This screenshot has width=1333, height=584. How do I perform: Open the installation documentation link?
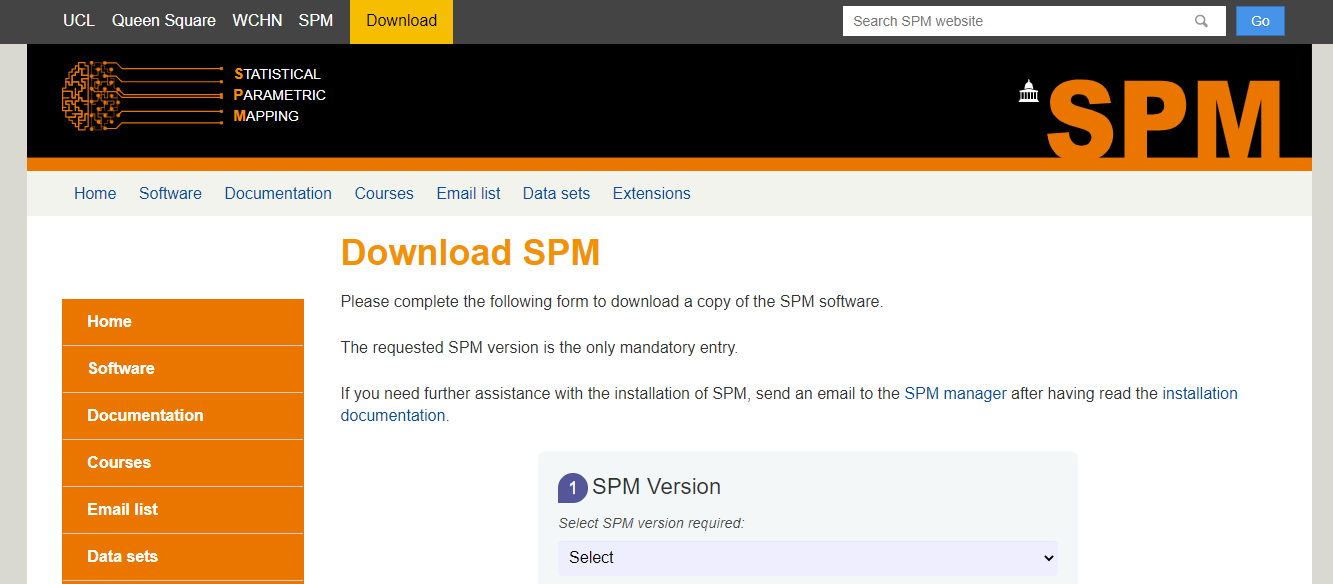(1197, 393)
